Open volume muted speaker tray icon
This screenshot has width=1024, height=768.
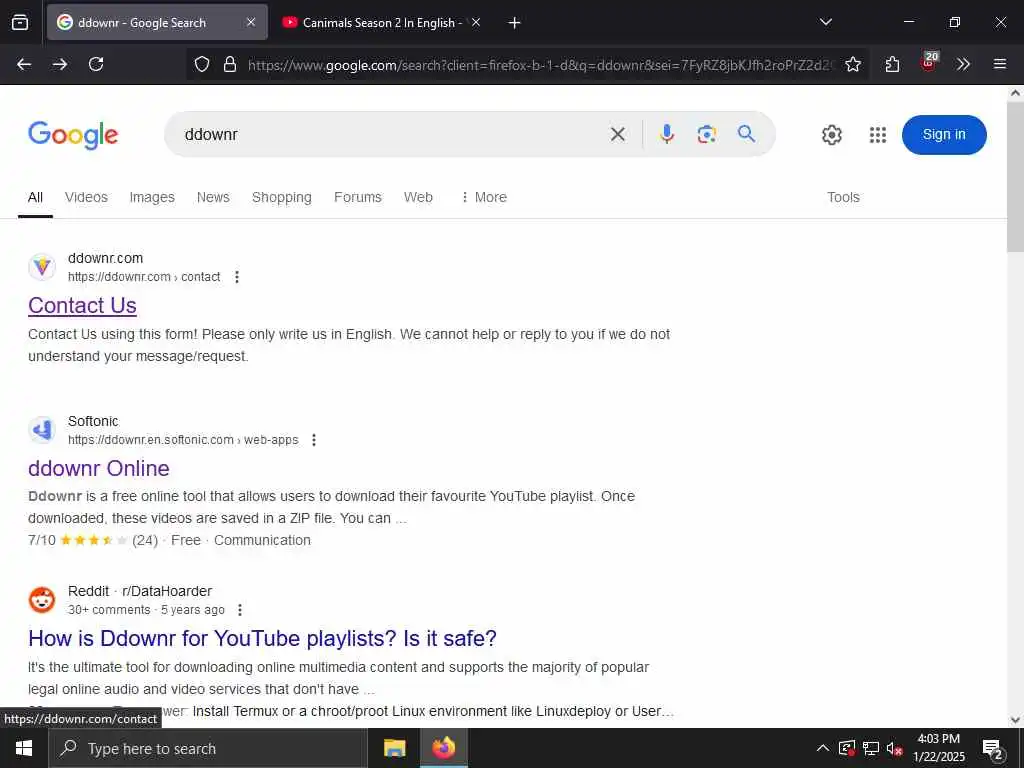click(895, 748)
